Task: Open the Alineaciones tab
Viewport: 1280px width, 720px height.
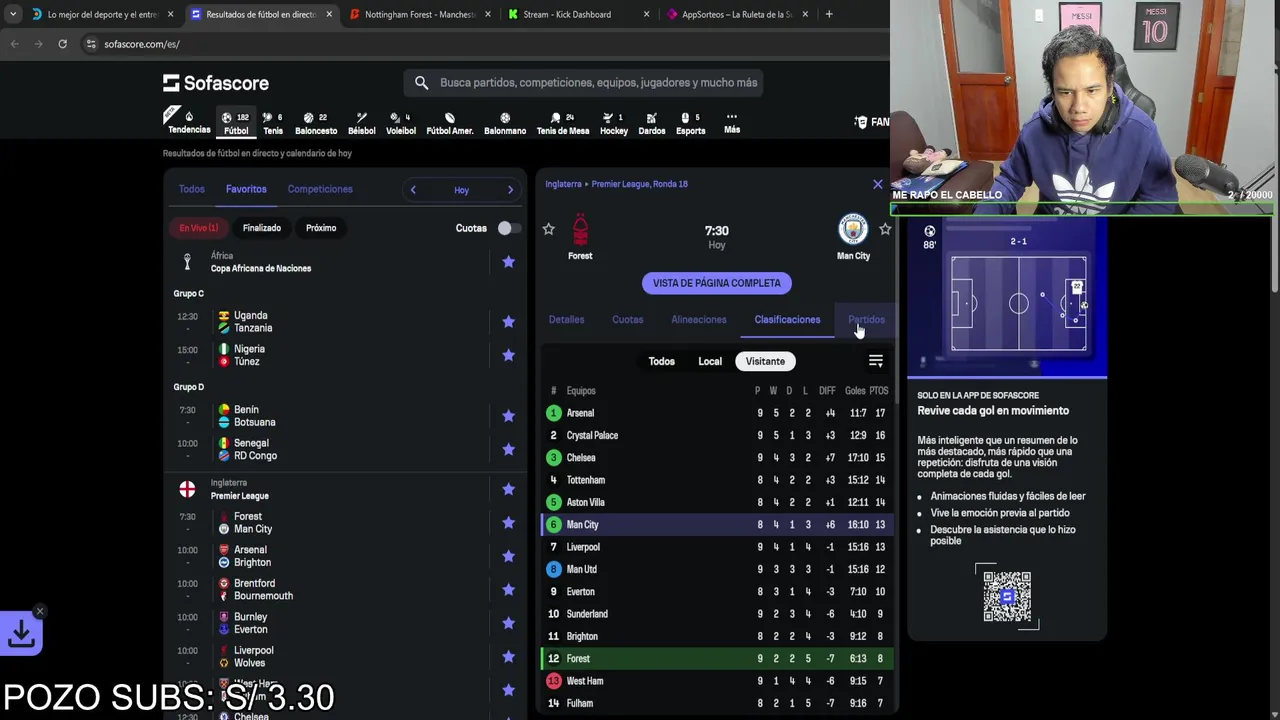Action: pyautogui.click(x=699, y=320)
